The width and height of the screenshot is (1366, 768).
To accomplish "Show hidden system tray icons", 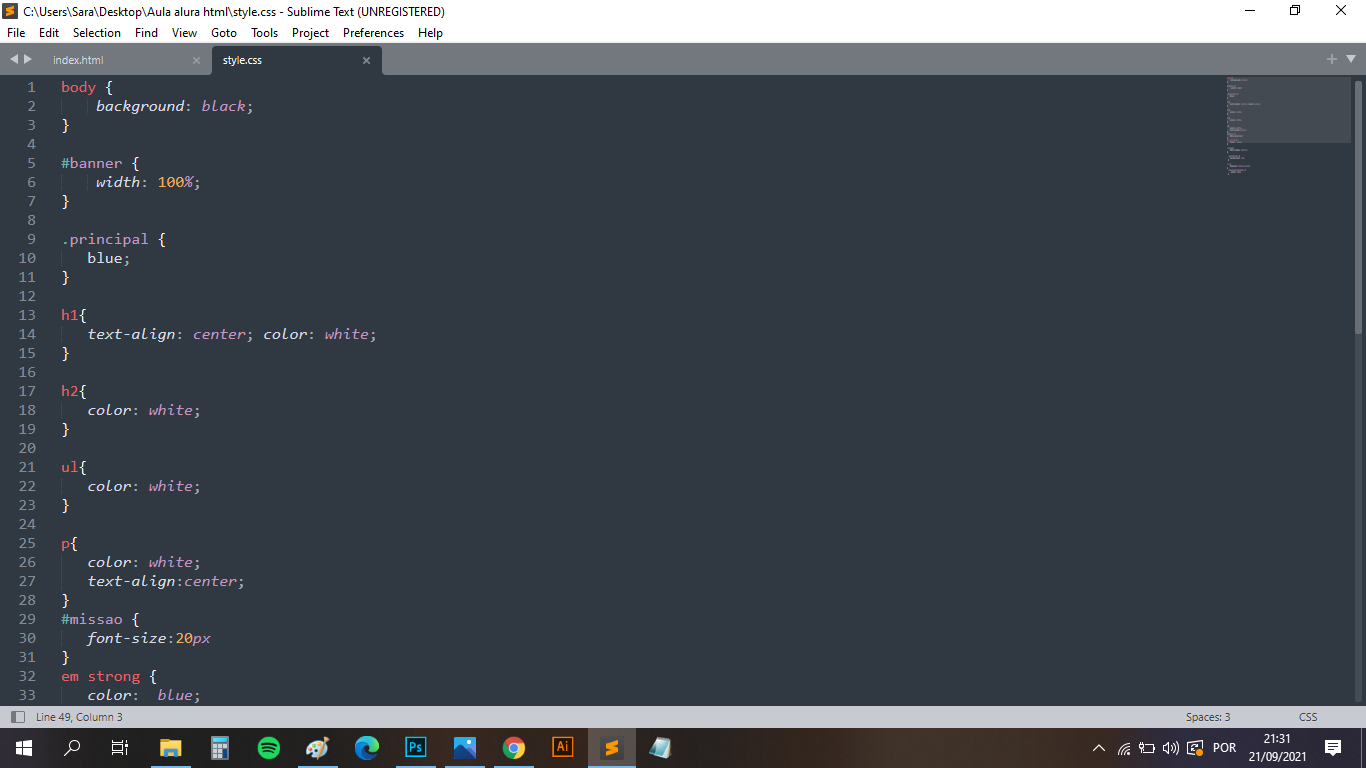I will coord(1099,748).
